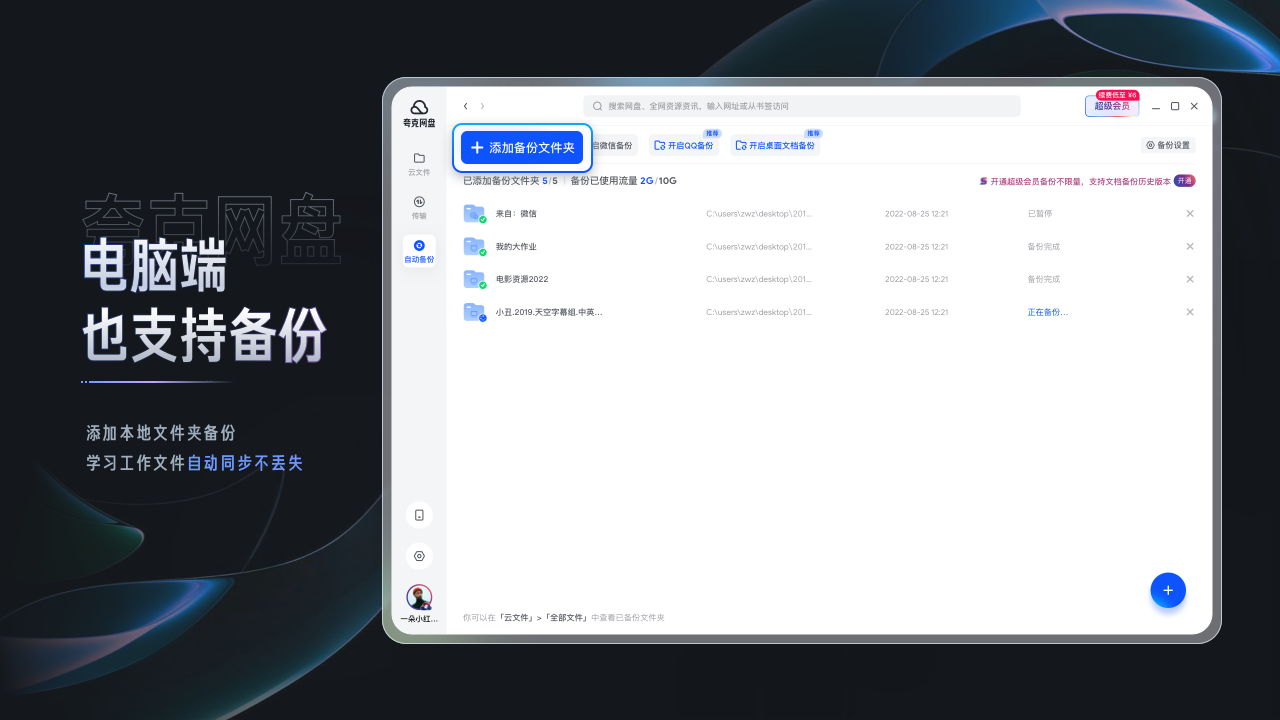
Task: Select the 我的大作业 folder name
Action: (516, 246)
